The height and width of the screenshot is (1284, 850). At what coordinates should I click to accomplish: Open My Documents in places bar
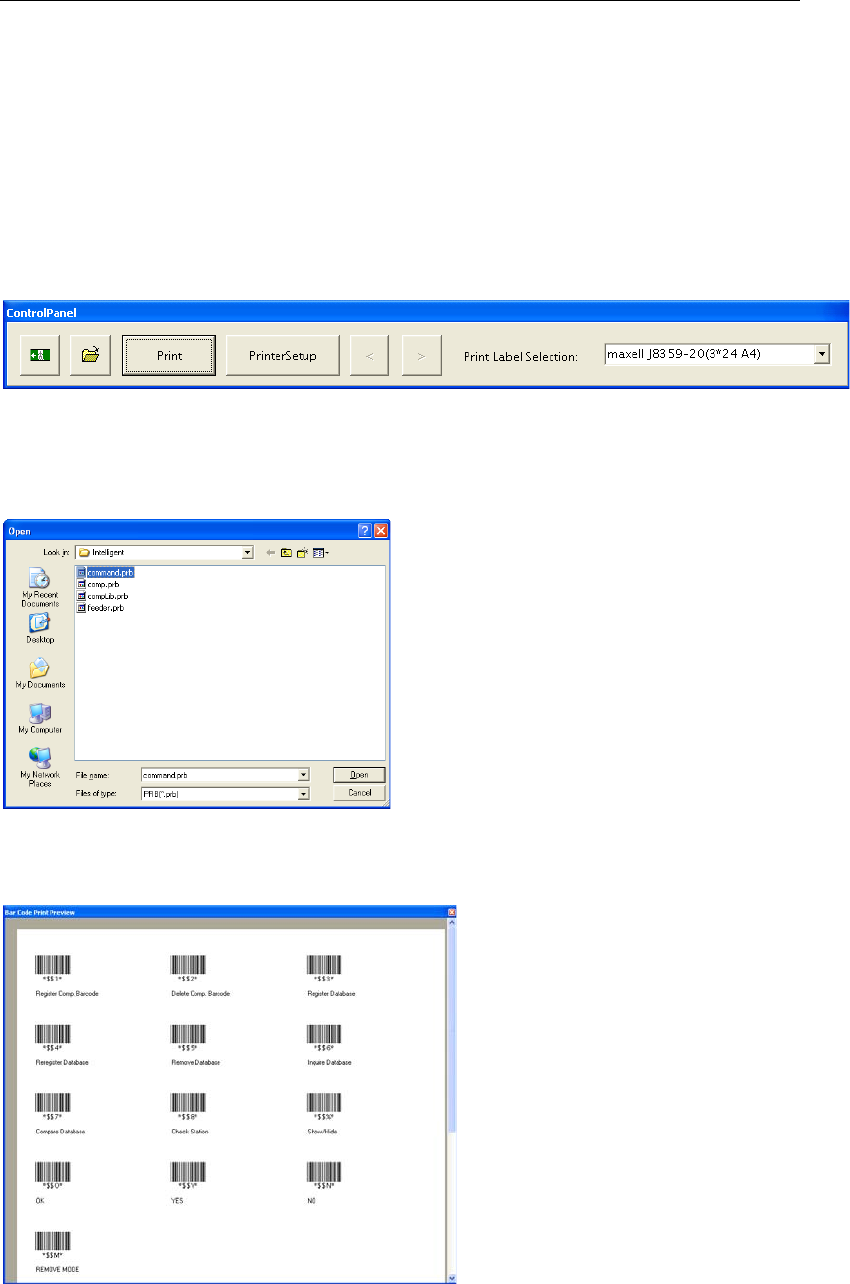click(x=40, y=674)
